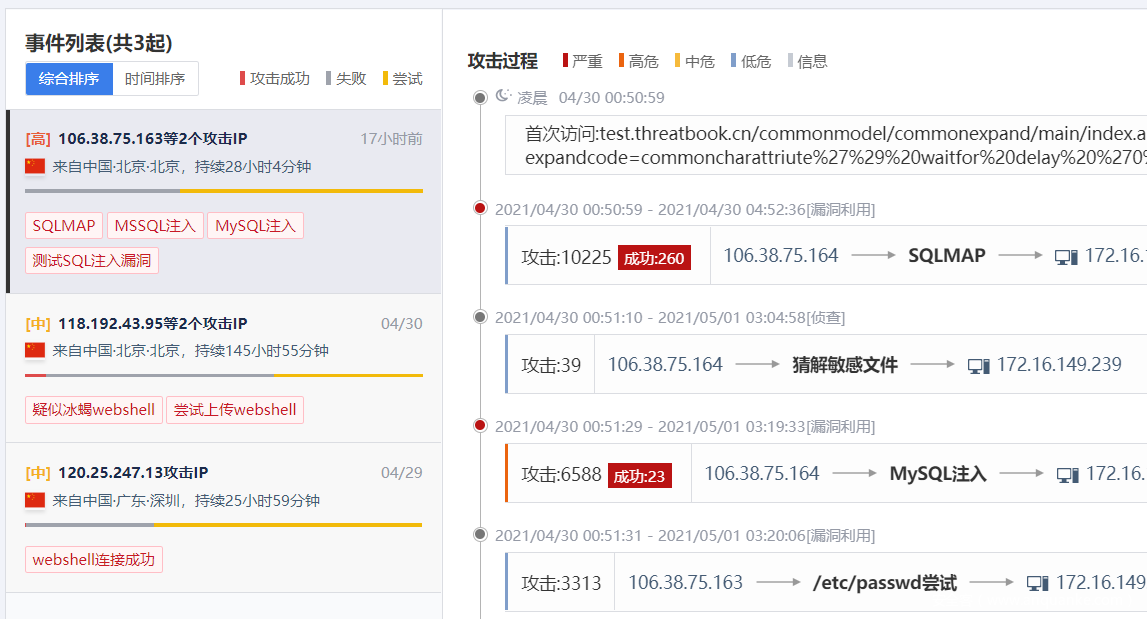Click the SQLMAP tag

tap(64, 226)
